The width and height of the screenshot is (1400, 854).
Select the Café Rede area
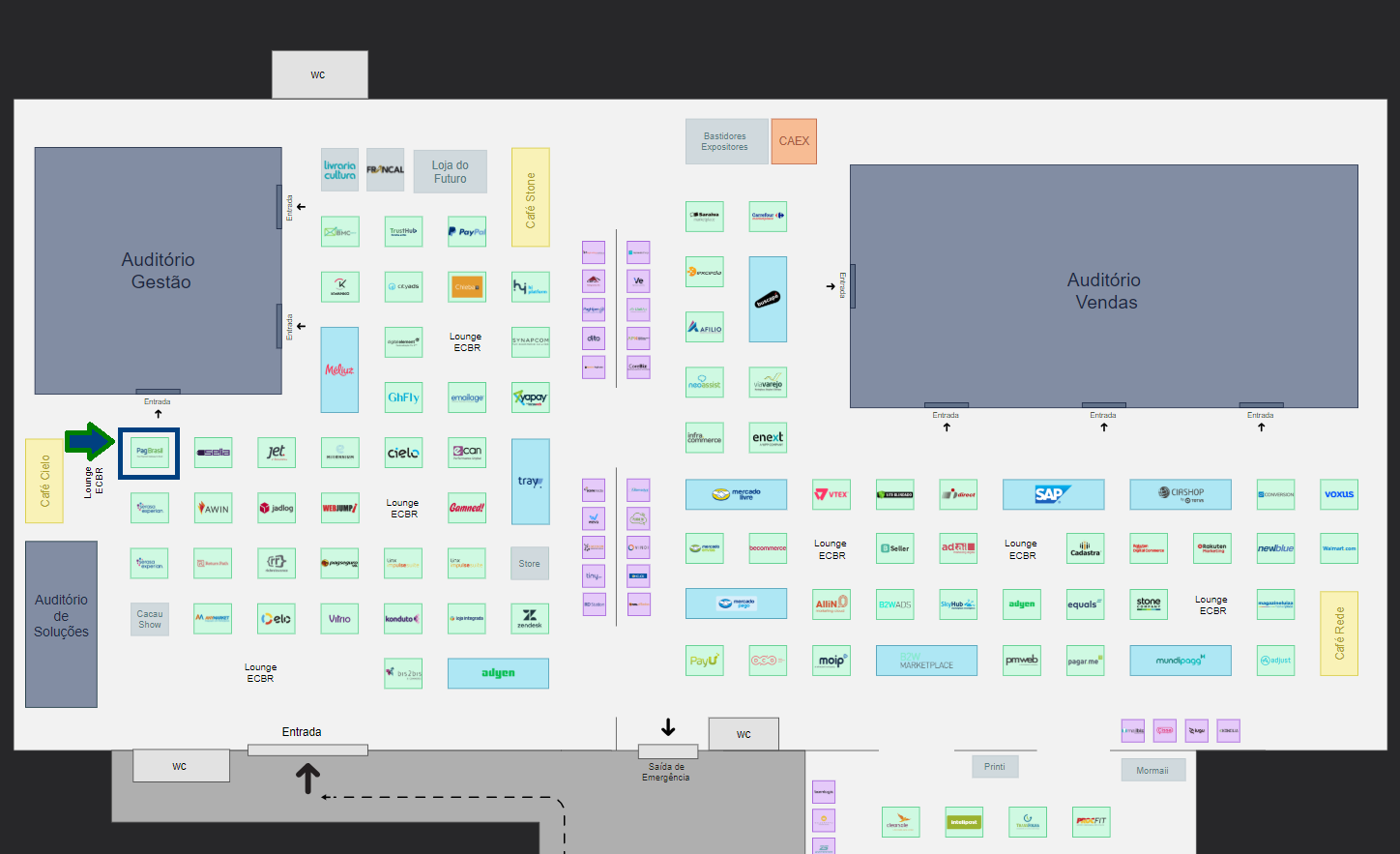tap(1339, 633)
